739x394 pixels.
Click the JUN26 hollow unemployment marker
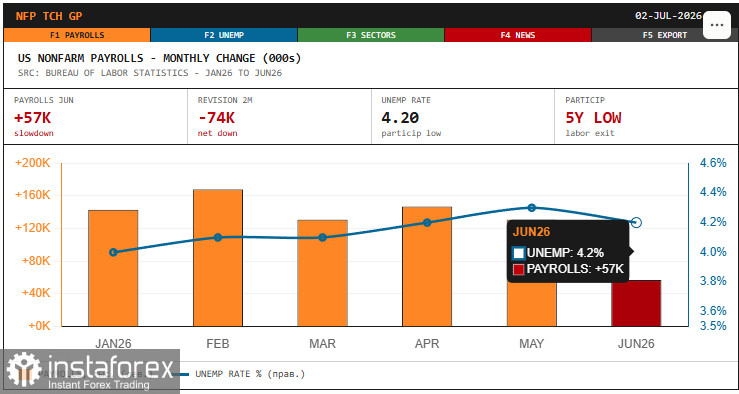[636, 222]
